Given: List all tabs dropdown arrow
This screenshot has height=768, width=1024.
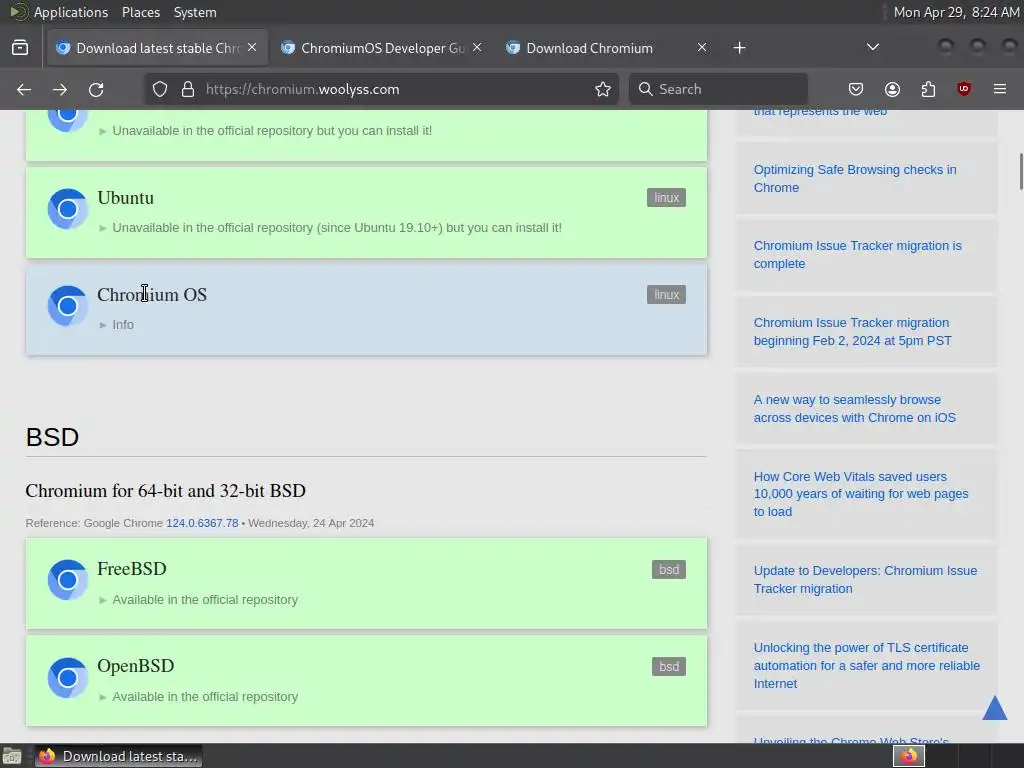Looking at the screenshot, I should 872,47.
